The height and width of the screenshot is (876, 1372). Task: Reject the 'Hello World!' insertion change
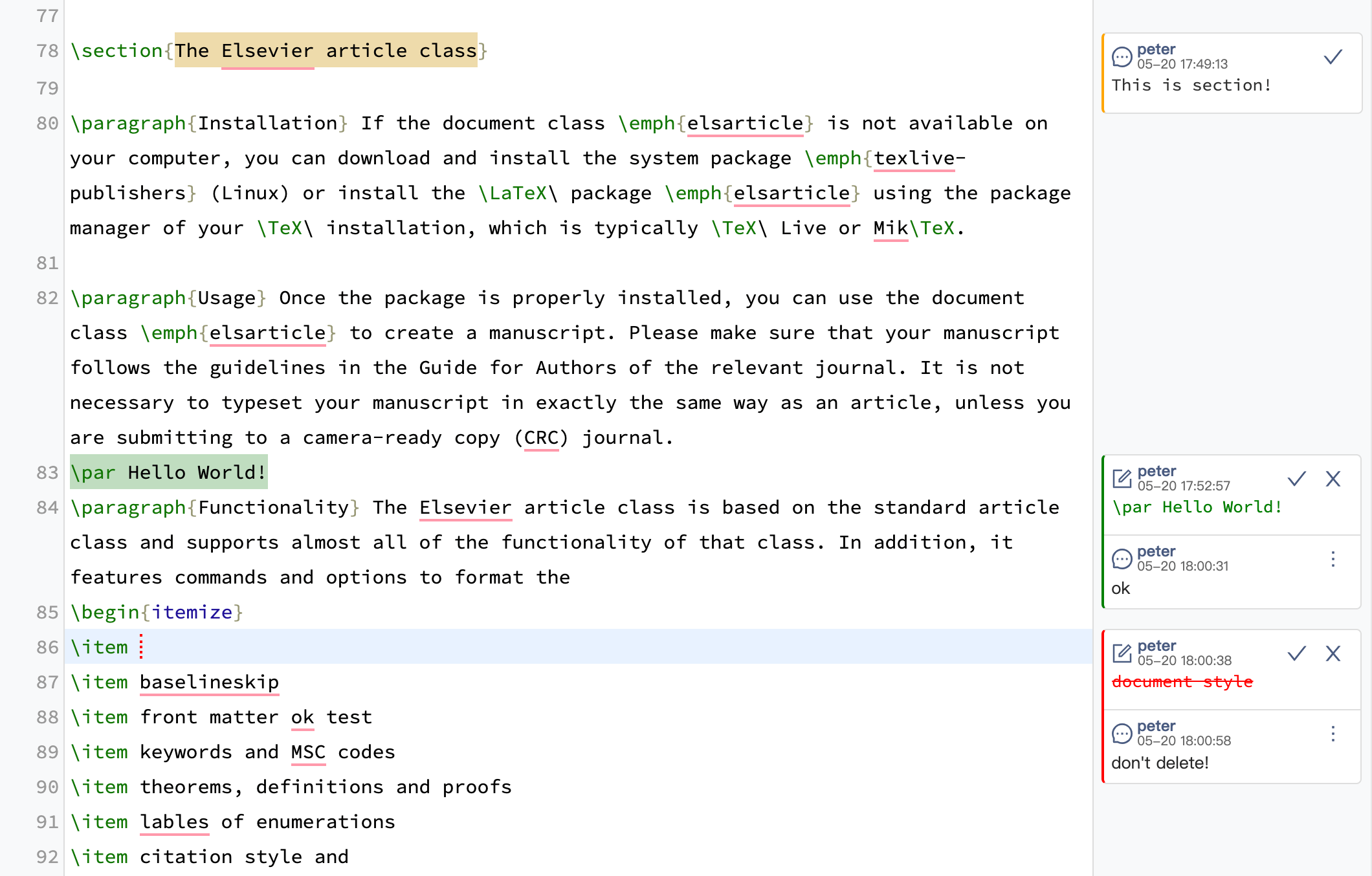click(x=1333, y=479)
